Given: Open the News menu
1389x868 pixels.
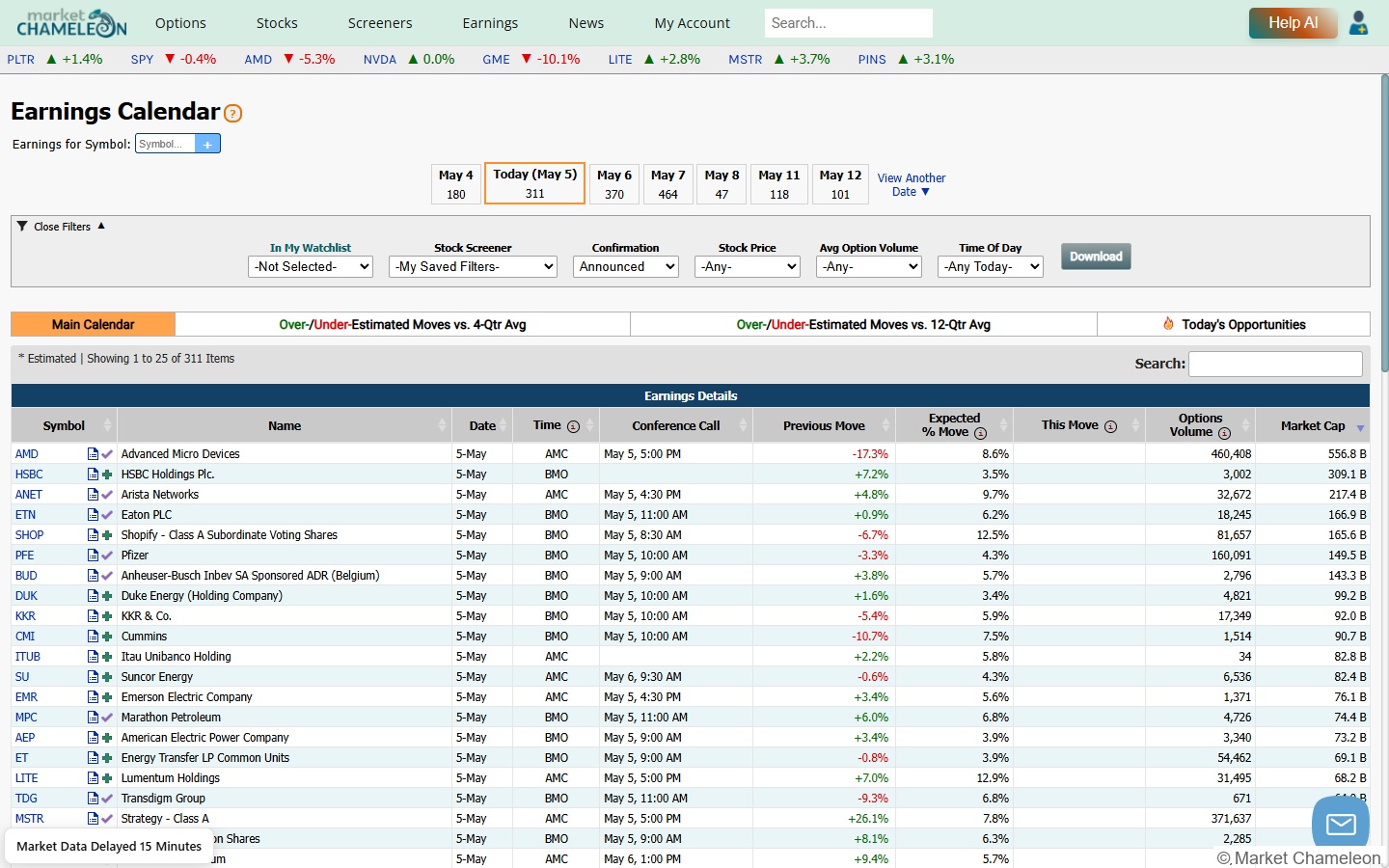Looking at the screenshot, I should pos(586,23).
